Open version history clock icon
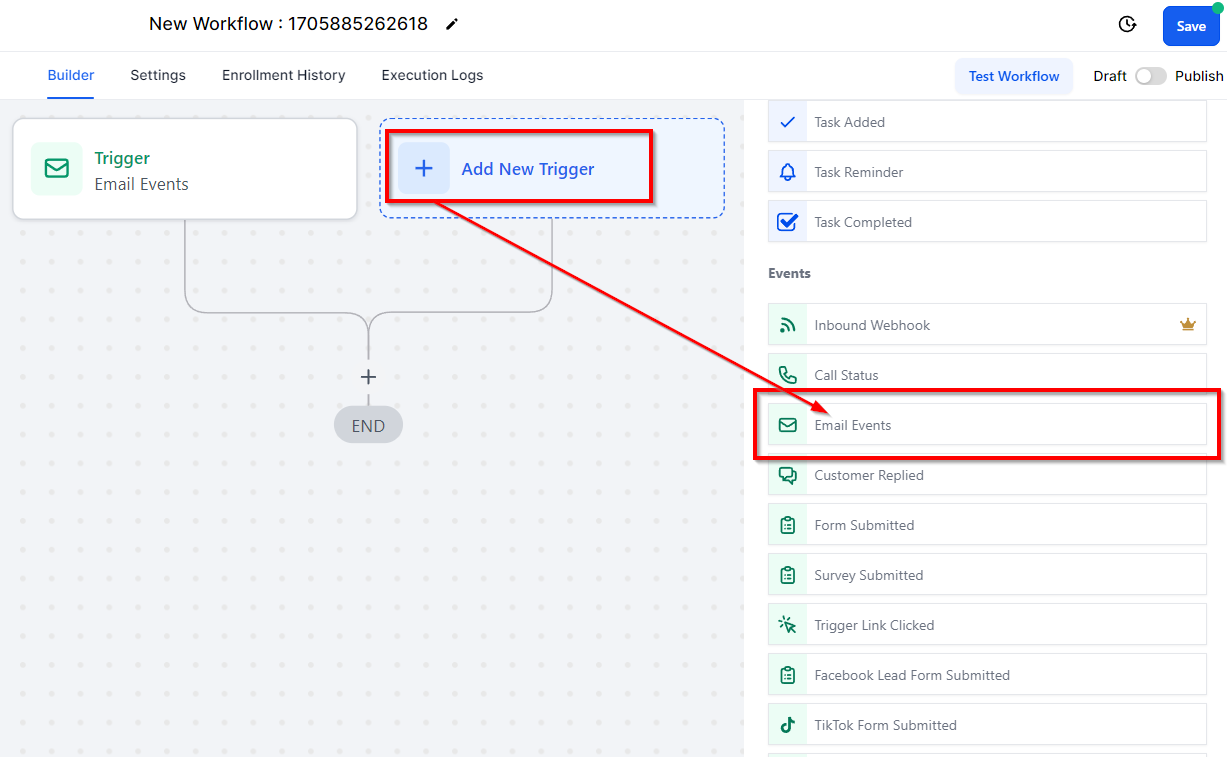This screenshot has height=757, width=1227. click(x=1127, y=25)
